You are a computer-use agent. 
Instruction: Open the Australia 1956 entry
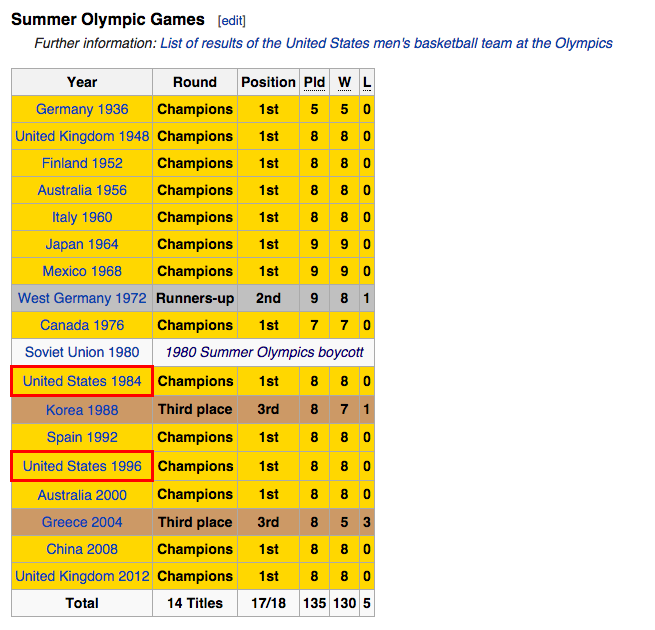pyautogui.click(x=82, y=190)
